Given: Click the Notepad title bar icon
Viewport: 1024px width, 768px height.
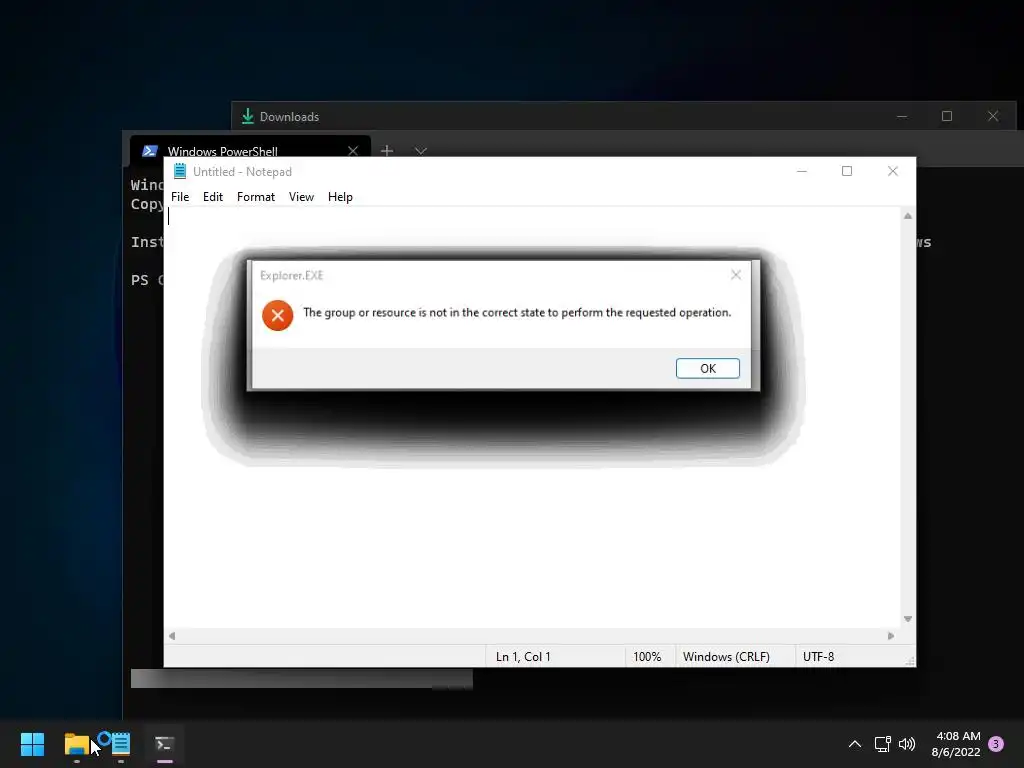Looking at the screenshot, I should [180, 171].
